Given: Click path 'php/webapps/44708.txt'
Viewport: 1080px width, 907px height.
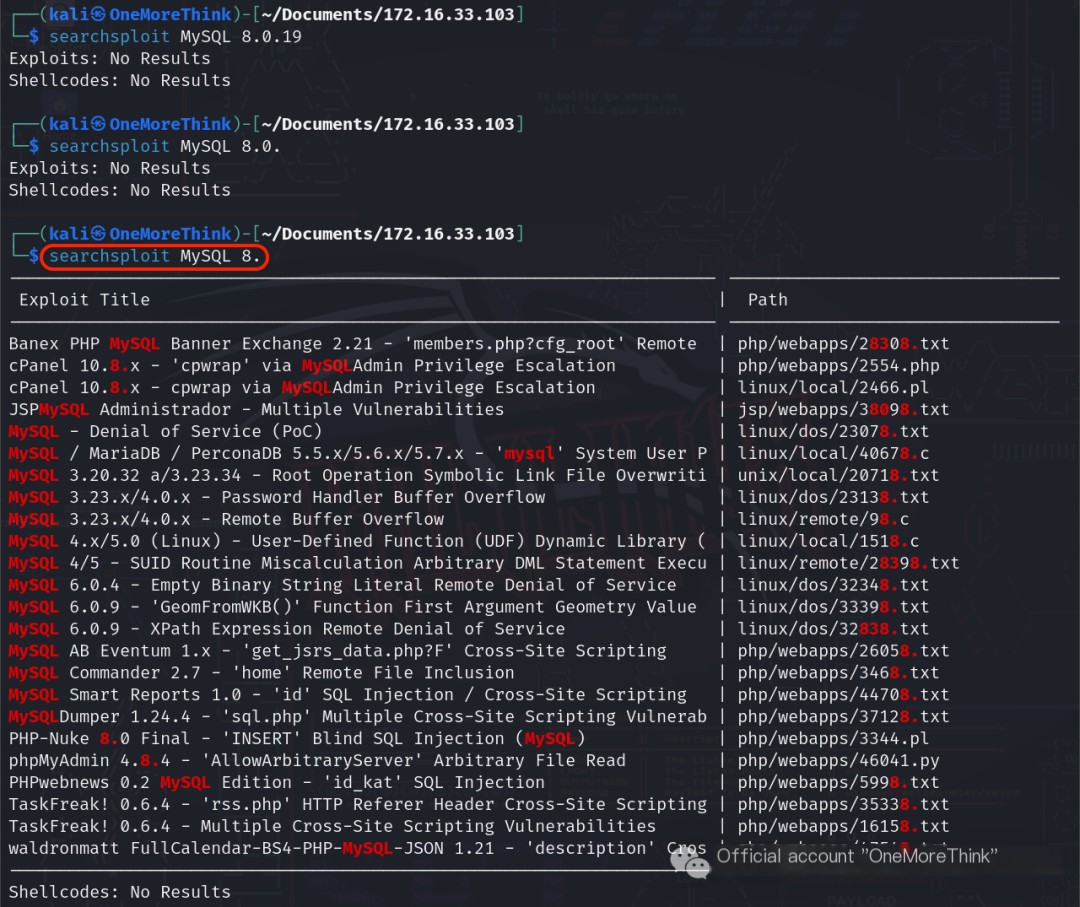Looking at the screenshot, I should (843, 696).
